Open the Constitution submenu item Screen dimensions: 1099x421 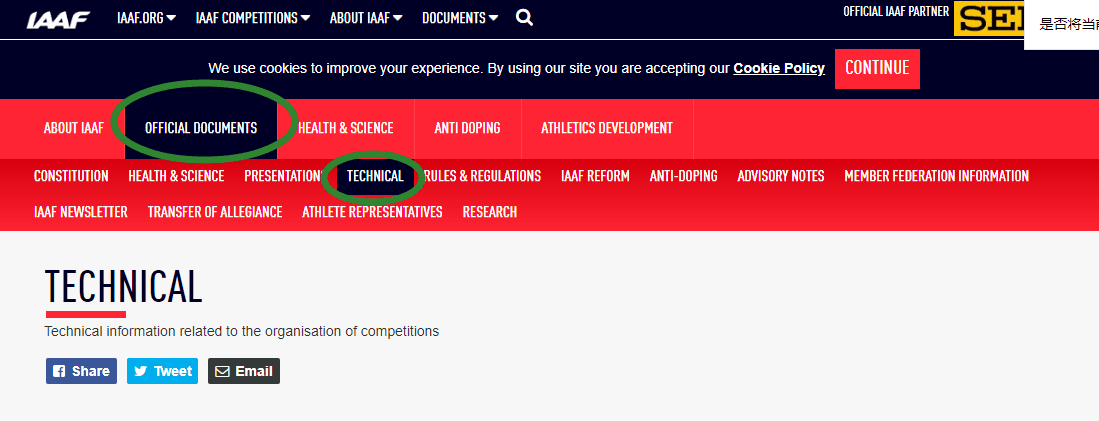[x=71, y=176]
